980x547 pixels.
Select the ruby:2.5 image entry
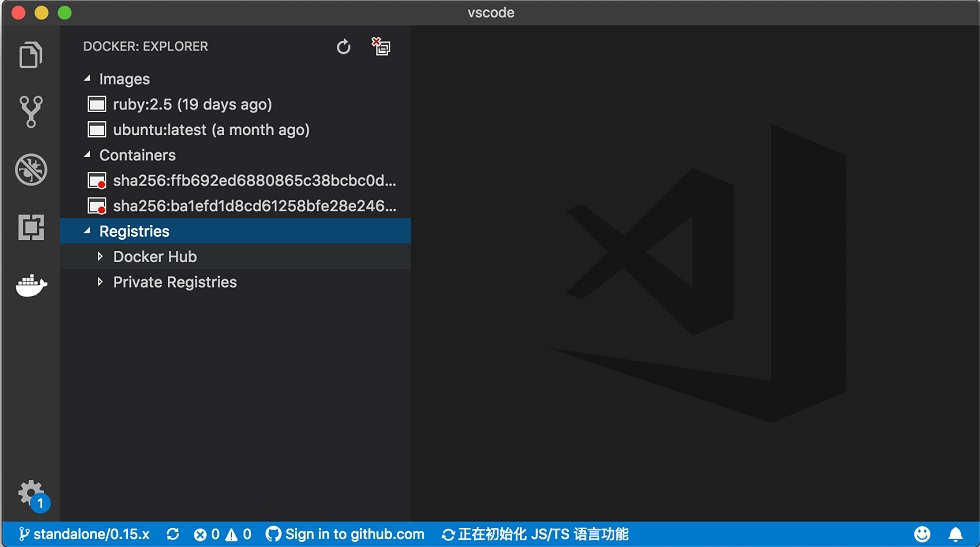(x=236, y=104)
